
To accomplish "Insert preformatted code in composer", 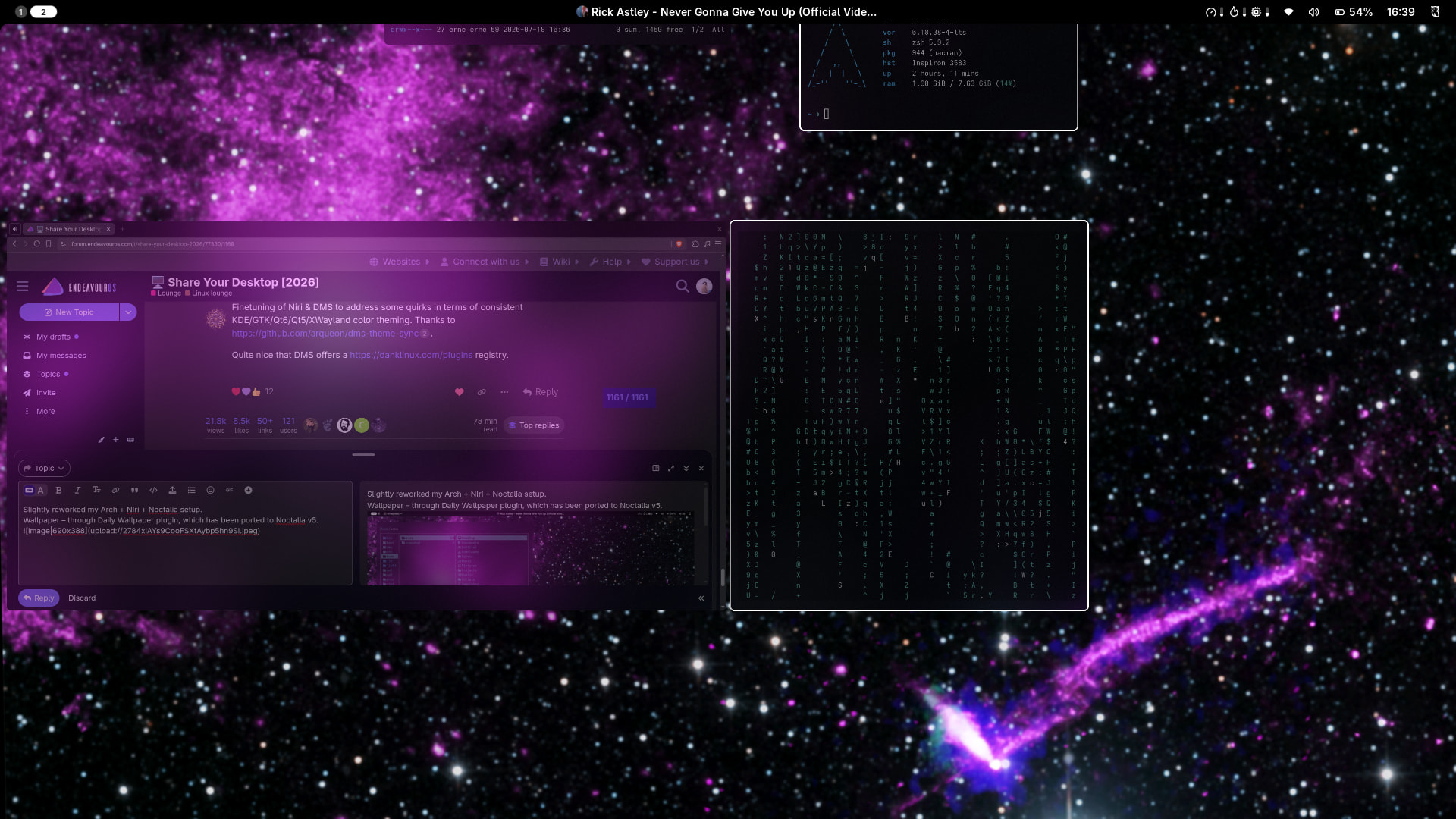I will pos(153,491).
